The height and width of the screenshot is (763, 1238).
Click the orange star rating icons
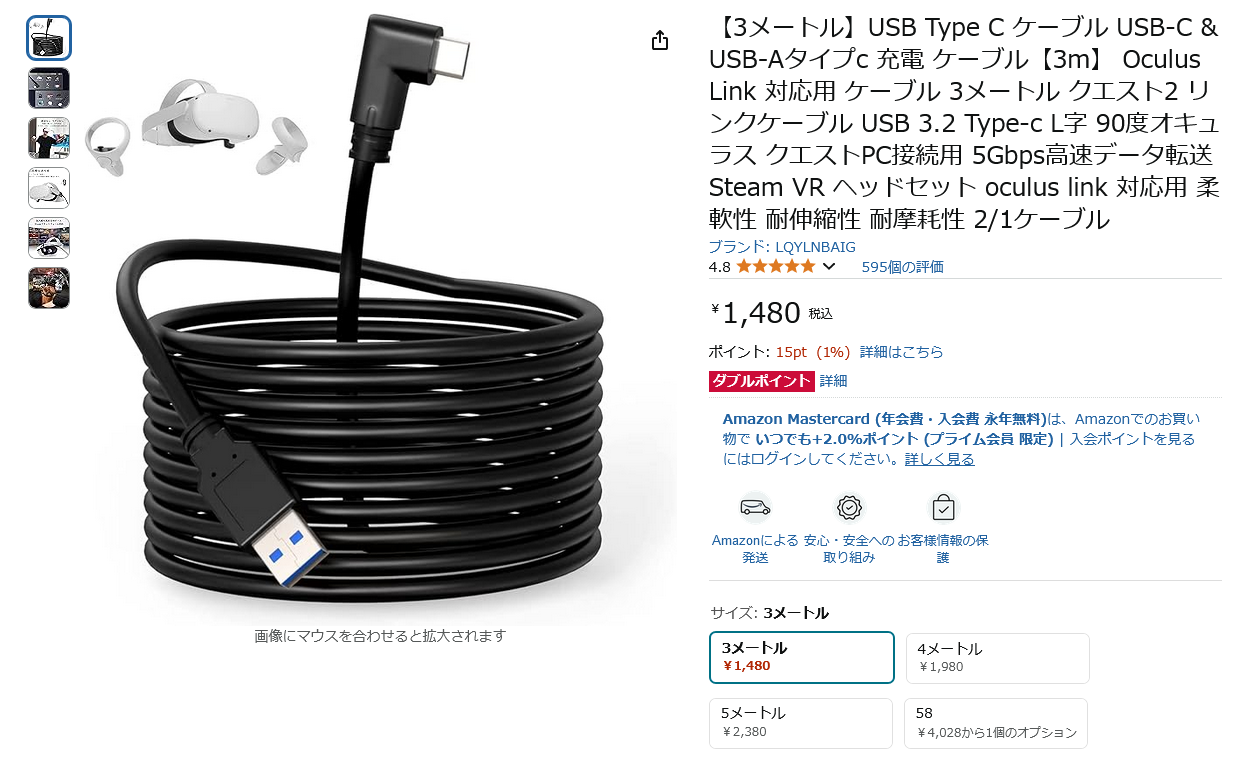tap(776, 267)
